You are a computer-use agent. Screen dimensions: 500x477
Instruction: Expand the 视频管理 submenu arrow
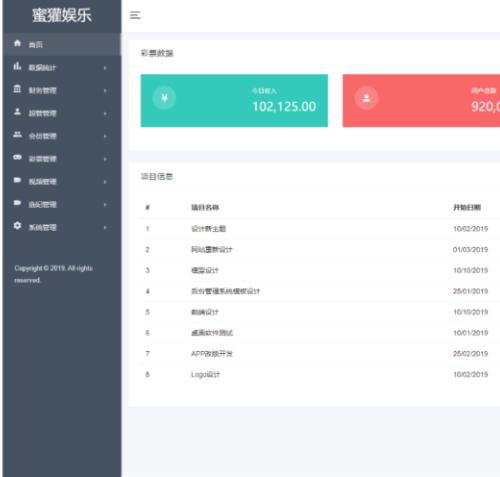tap(105, 182)
